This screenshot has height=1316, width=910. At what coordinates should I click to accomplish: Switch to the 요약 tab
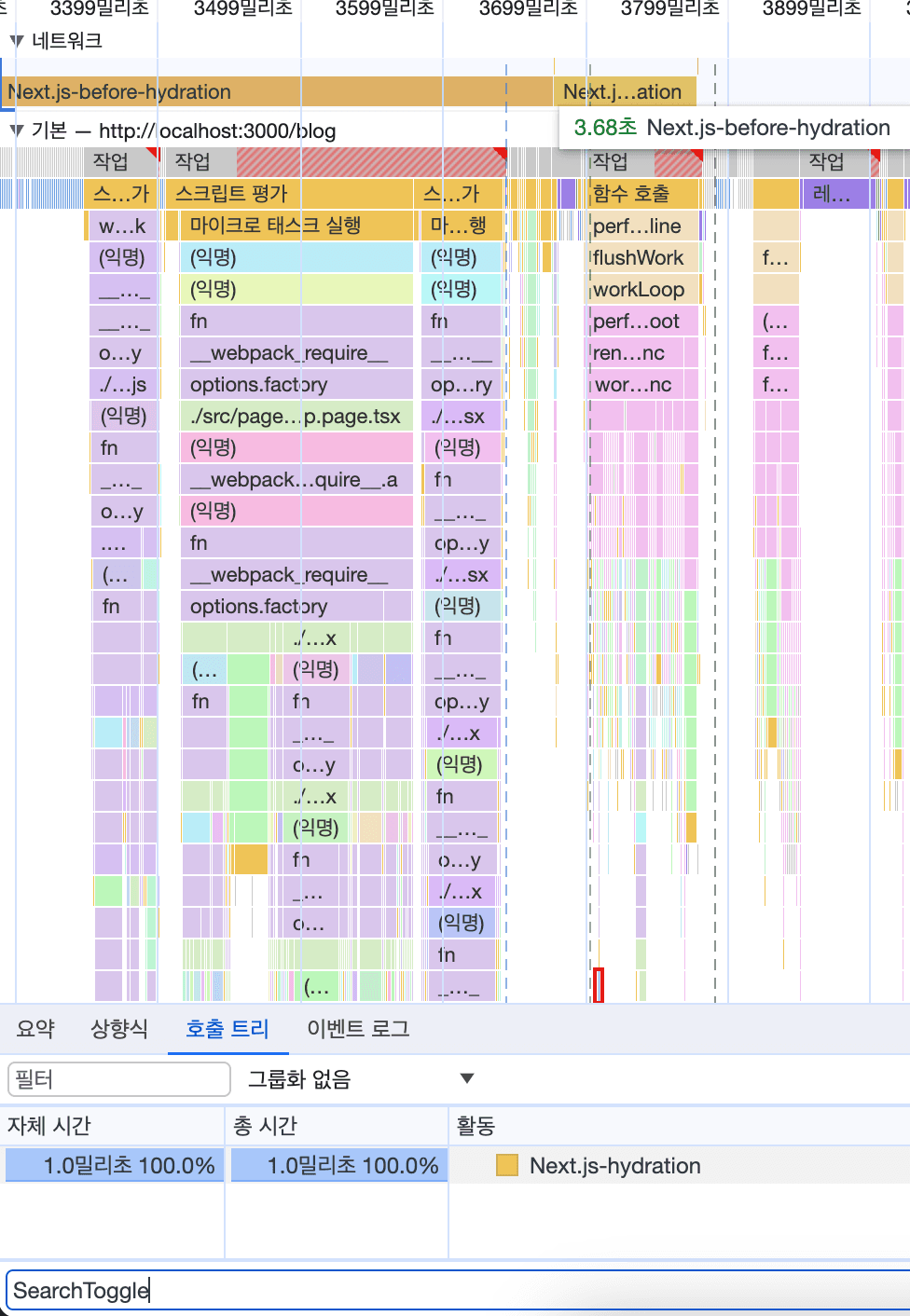click(34, 1028)
